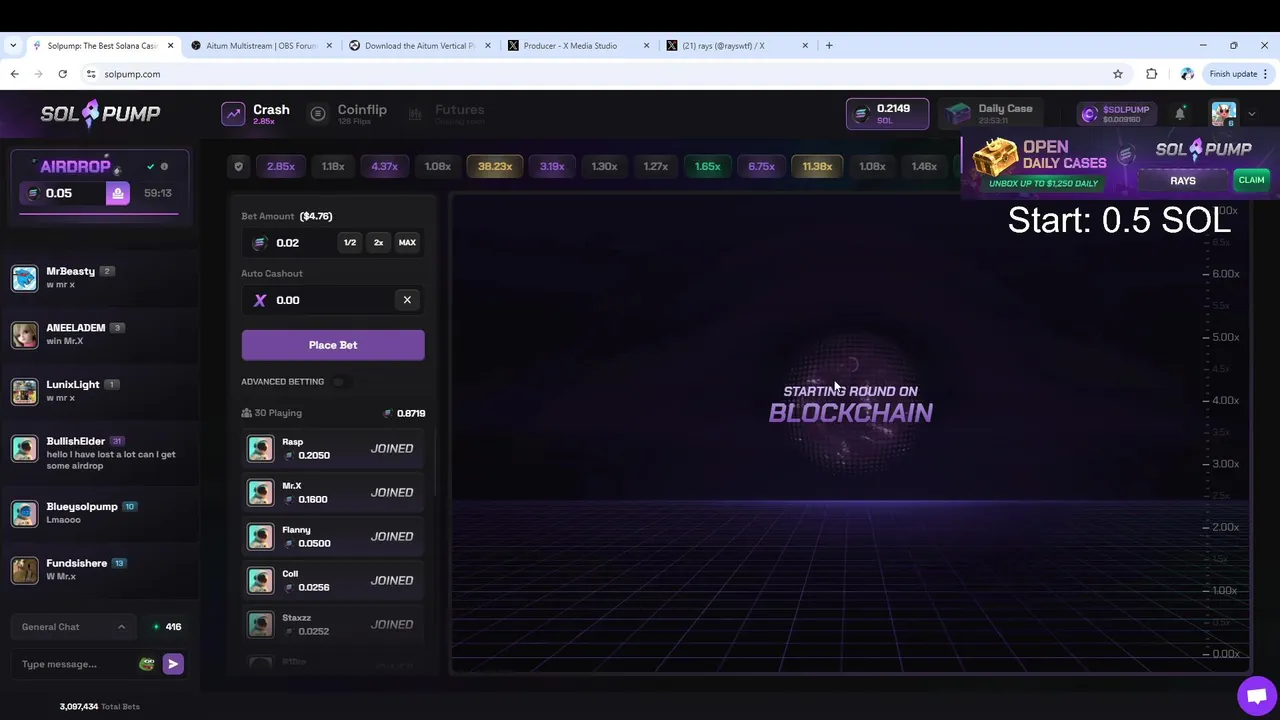Click BullishElder's chat avatar
1280x720 pixels.
pyautogui.click(x=24, y=448)
